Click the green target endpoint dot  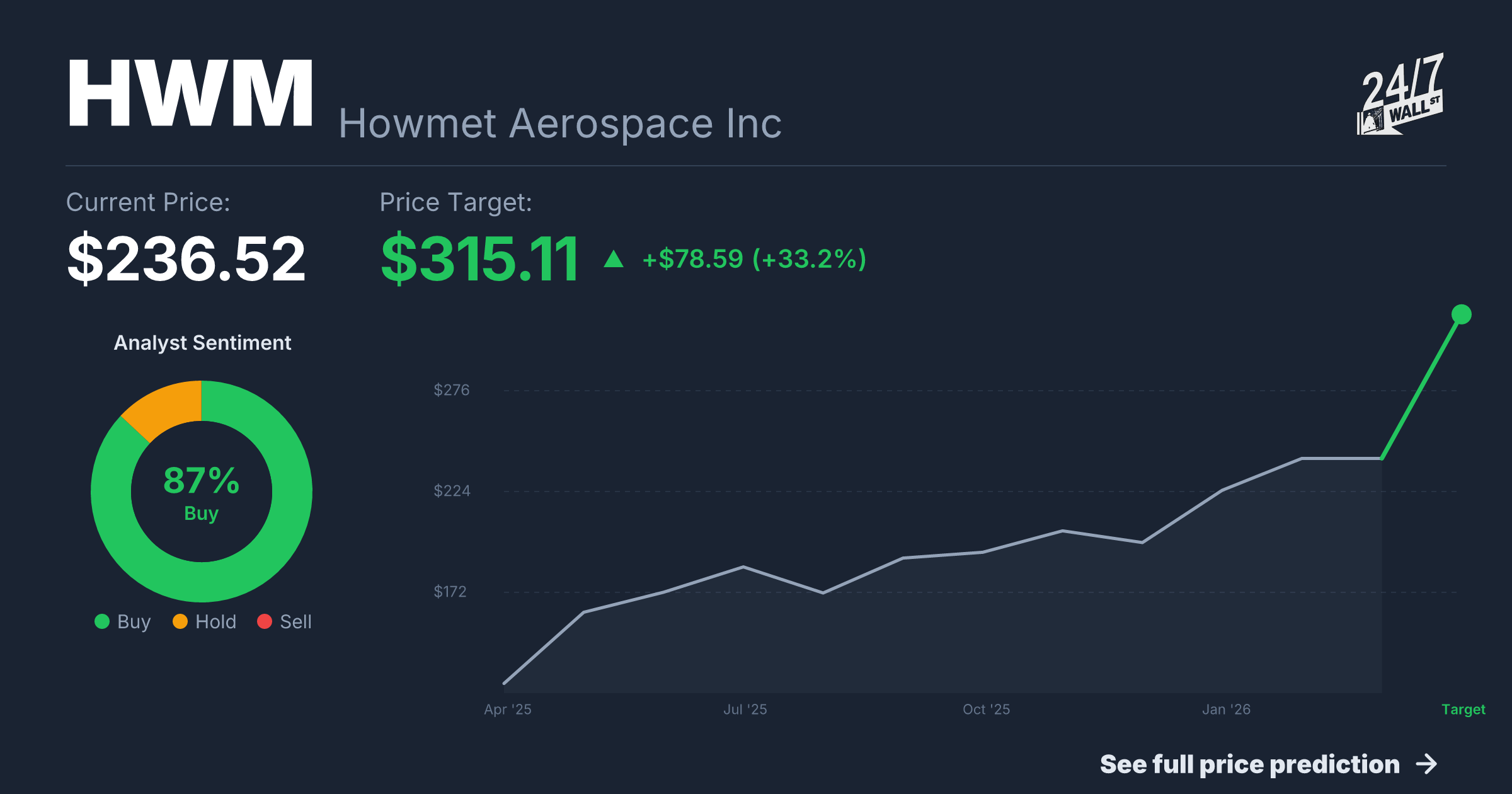tap(1461, 314)
